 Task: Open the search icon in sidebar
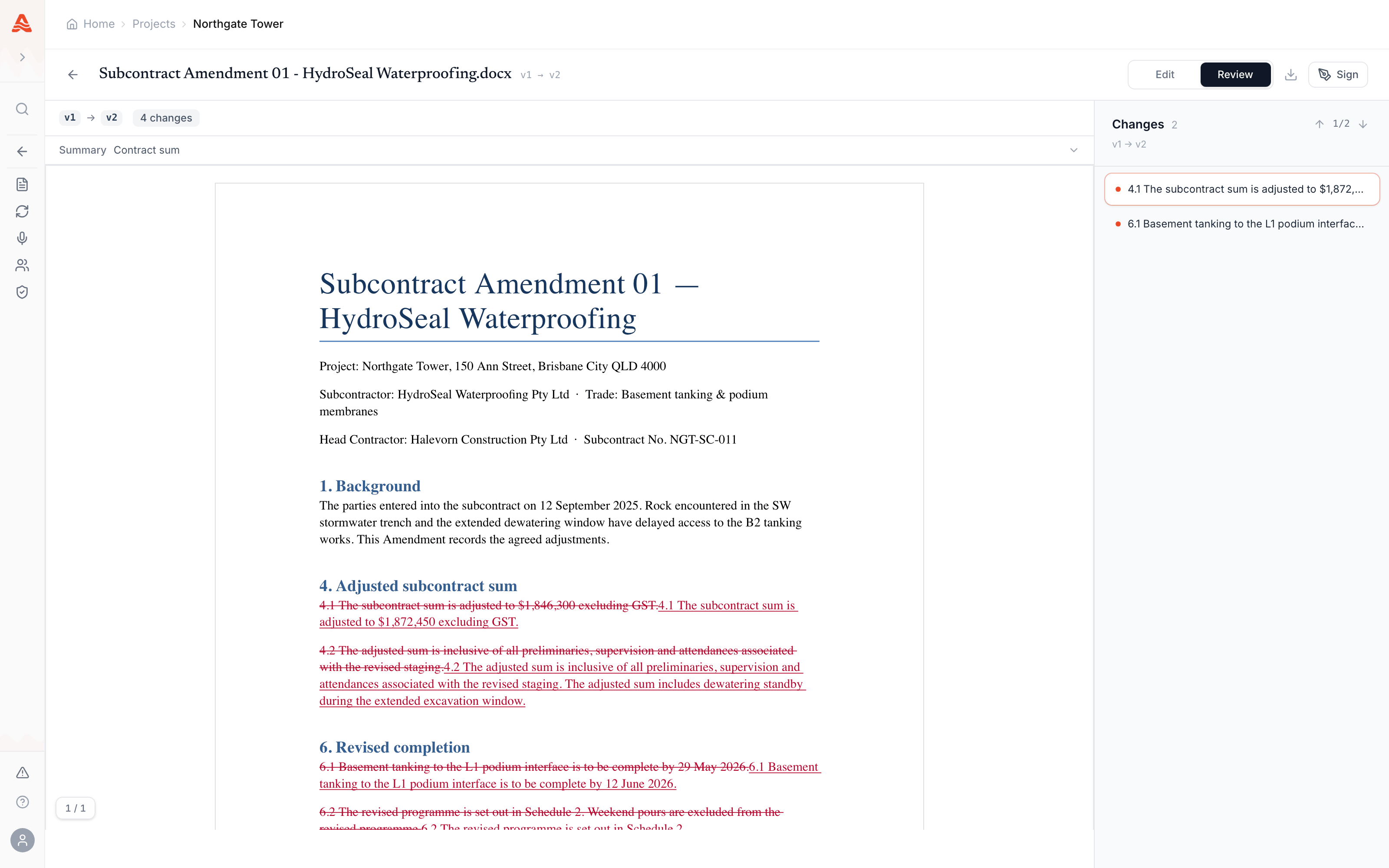tap(23, 109)
